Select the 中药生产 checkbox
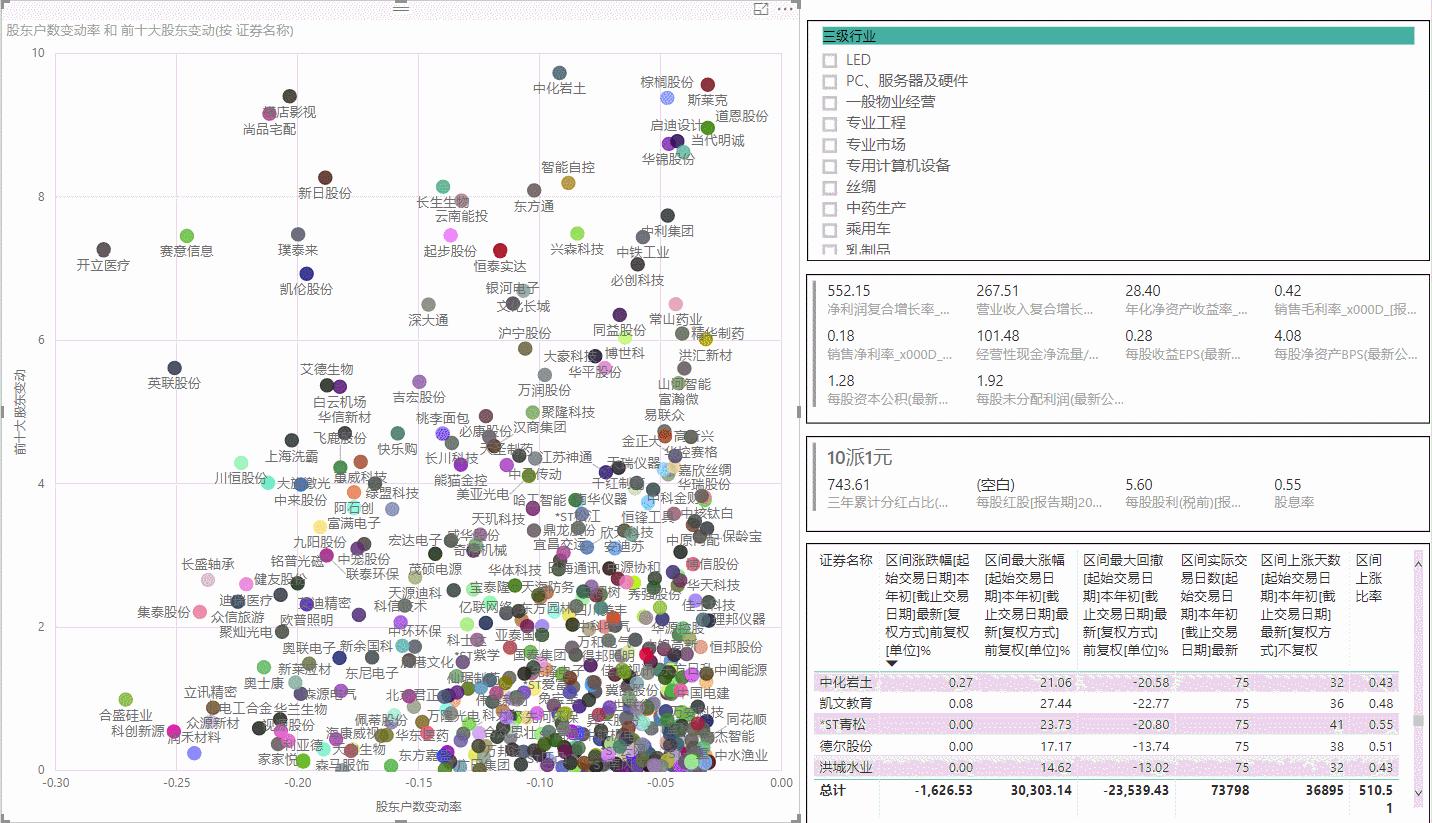Screen dimensions: 1432x823 click(x=830, y=208)
